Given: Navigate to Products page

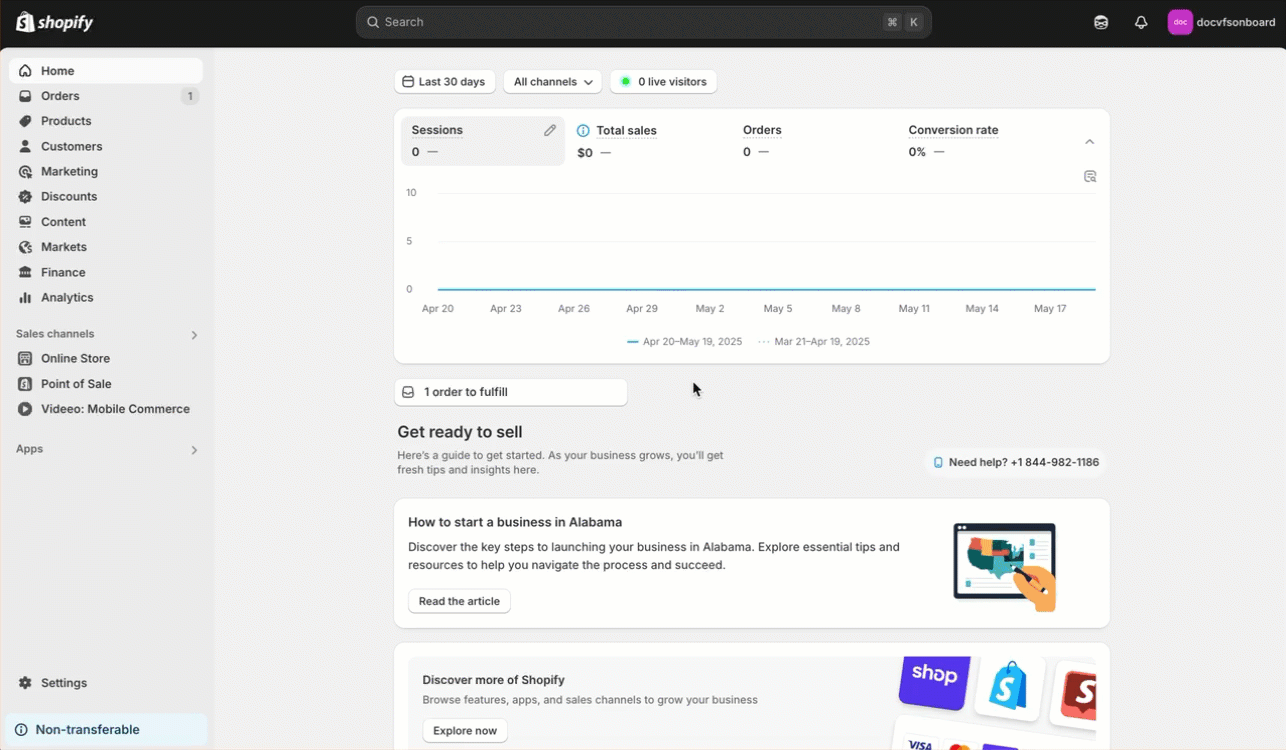Looking at the screenshot, I should tap(66, 121).
